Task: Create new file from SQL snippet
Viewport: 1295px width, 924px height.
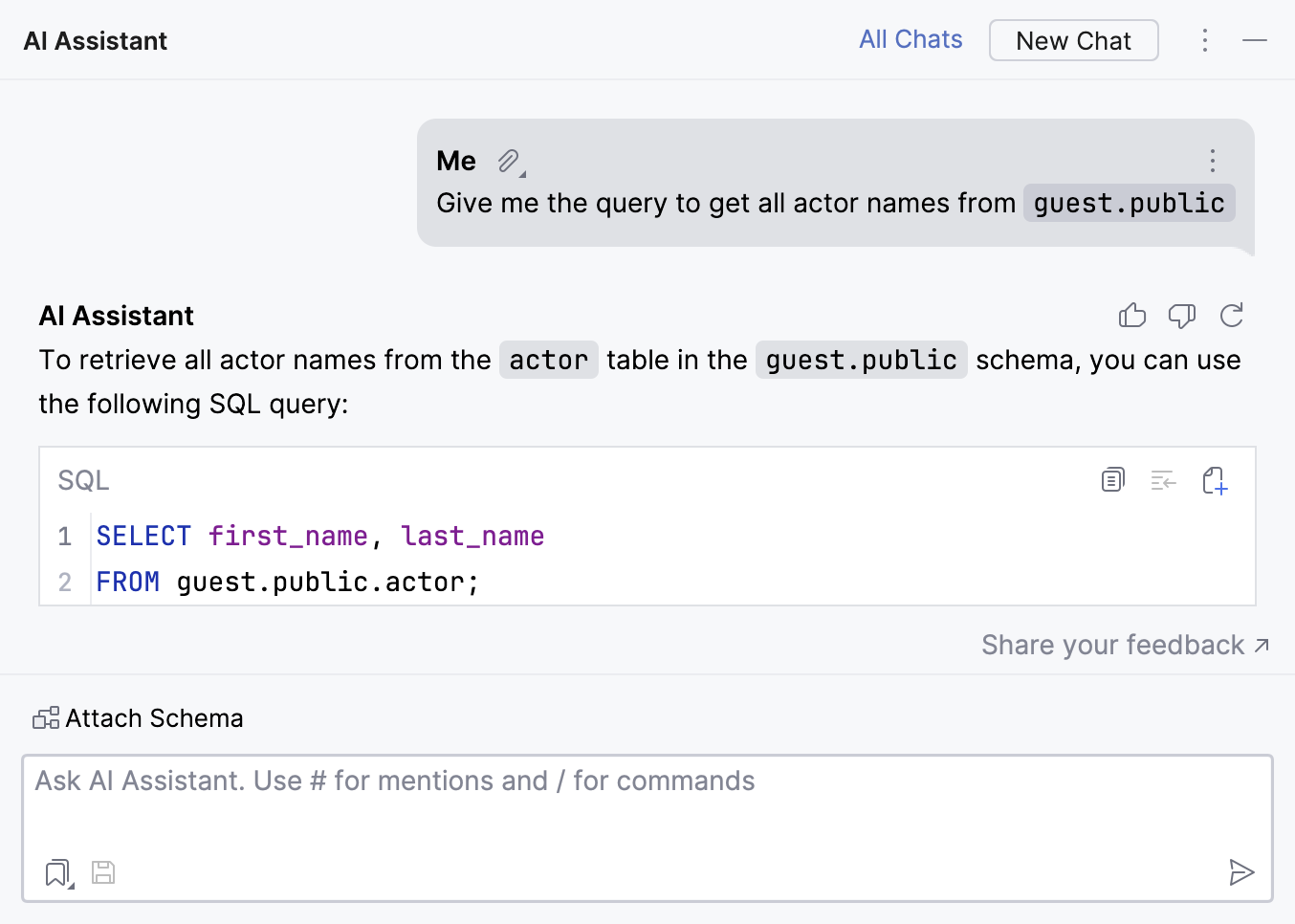Action: (x=1215, y=480)
